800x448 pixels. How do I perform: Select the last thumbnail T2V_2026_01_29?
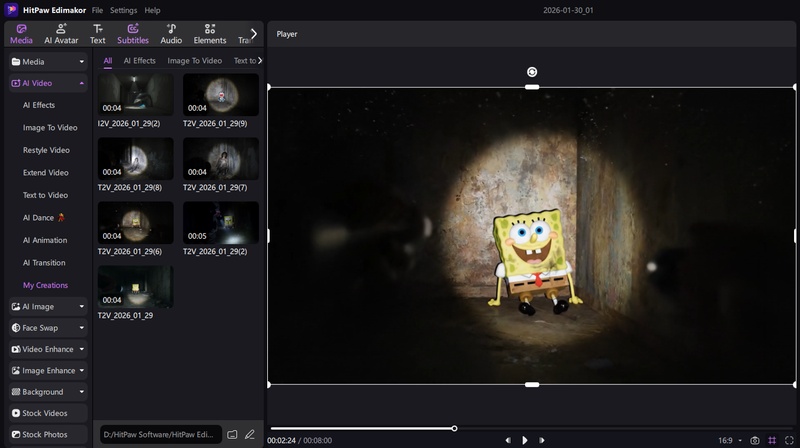(136, 287)
